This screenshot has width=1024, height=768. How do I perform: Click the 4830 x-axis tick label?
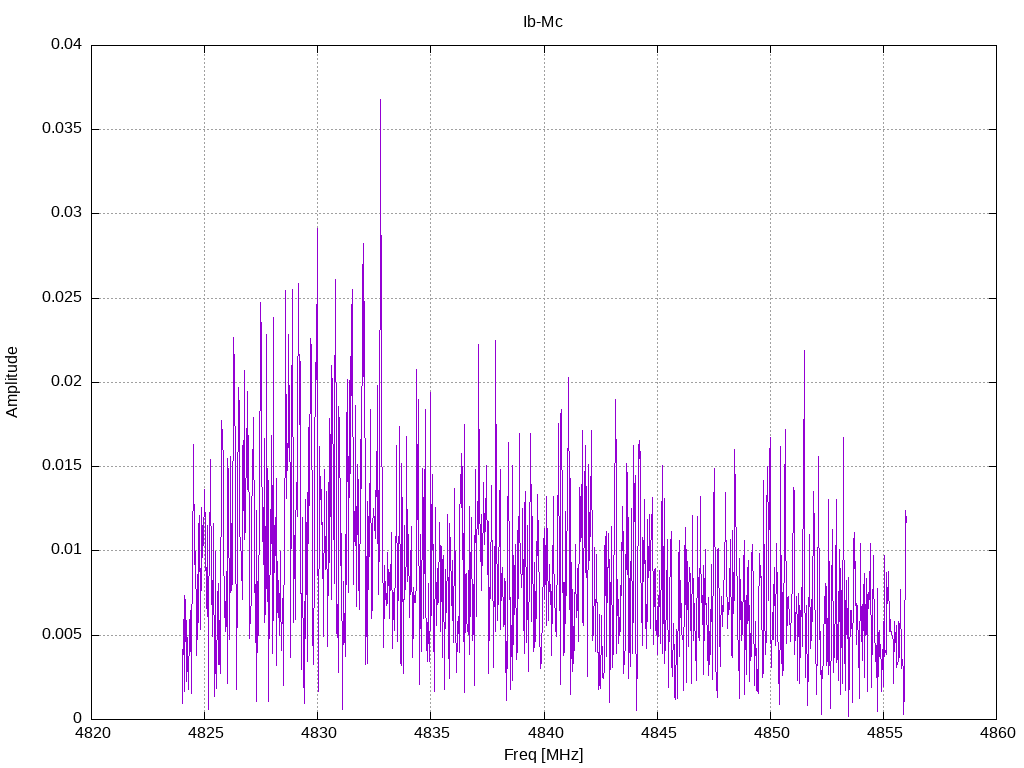point(318,733)
